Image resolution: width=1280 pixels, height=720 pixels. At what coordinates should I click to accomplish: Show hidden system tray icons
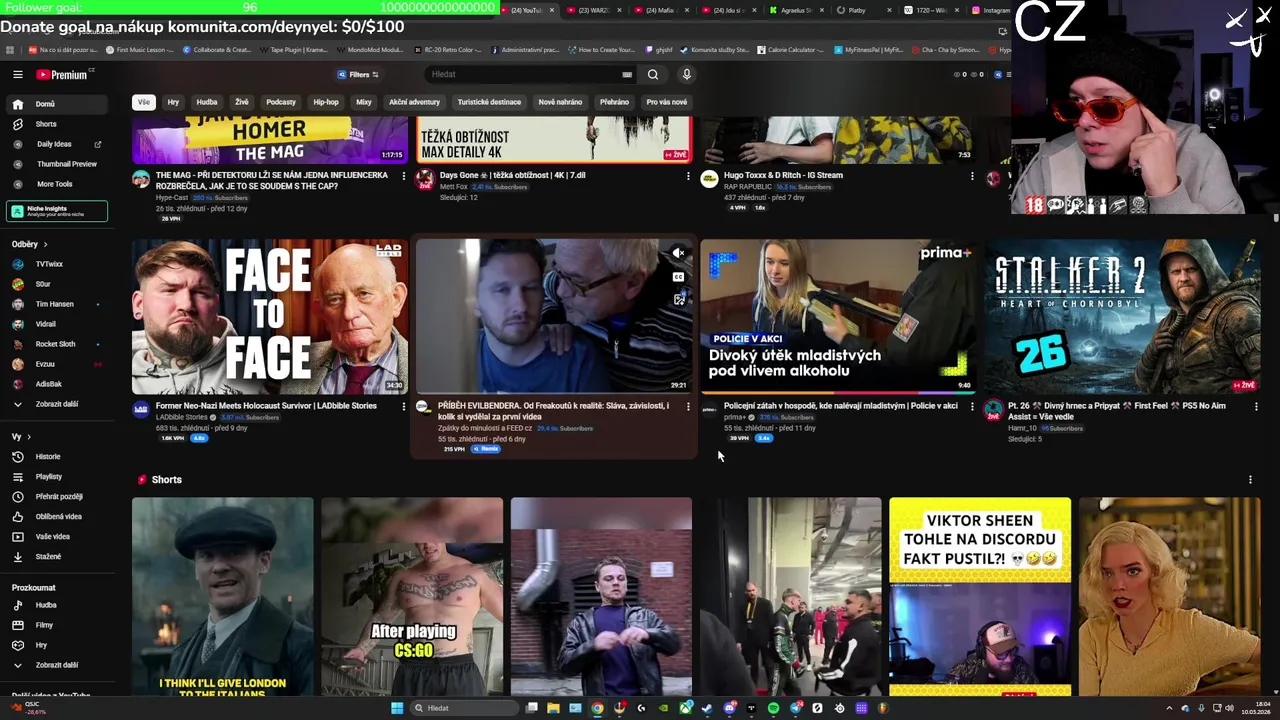coord(1168,708)
